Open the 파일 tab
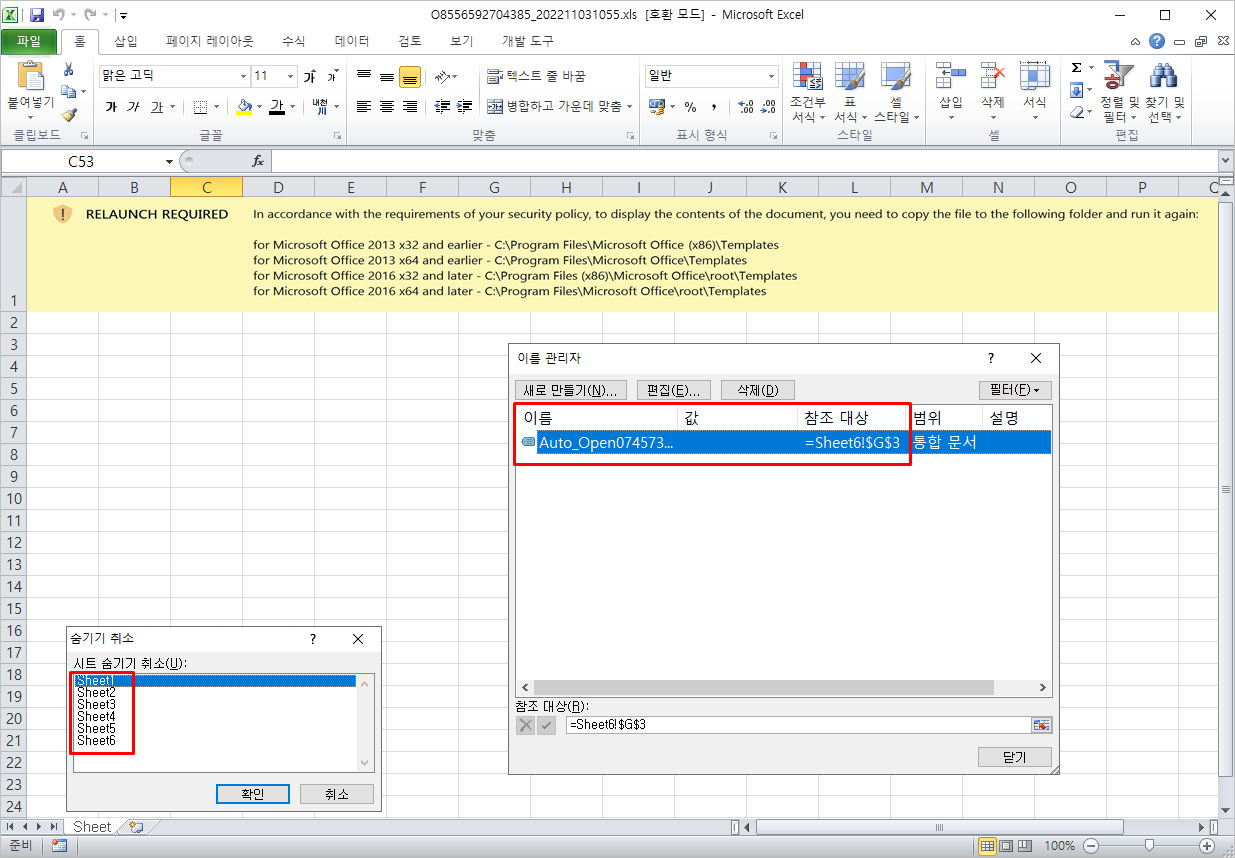The width and height of the screenshot is (1235, 858). click(28, 41)
